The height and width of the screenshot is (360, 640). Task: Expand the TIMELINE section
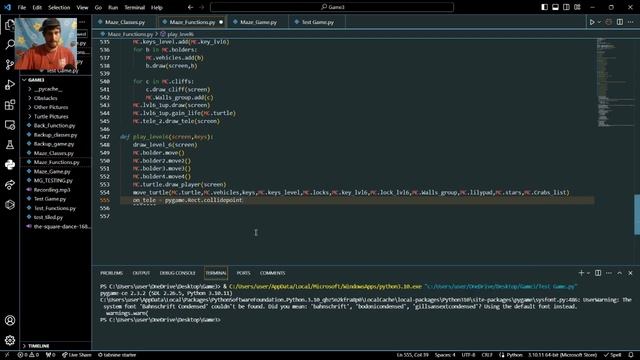(x=38, y=346)
